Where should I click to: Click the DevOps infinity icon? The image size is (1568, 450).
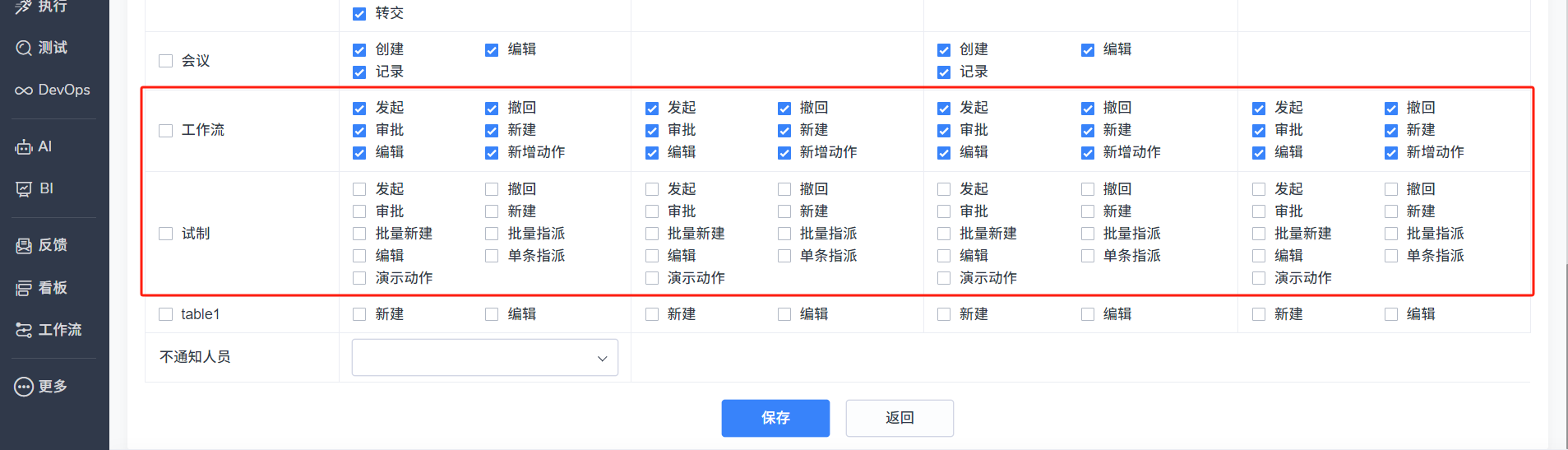tap(24, 90)
